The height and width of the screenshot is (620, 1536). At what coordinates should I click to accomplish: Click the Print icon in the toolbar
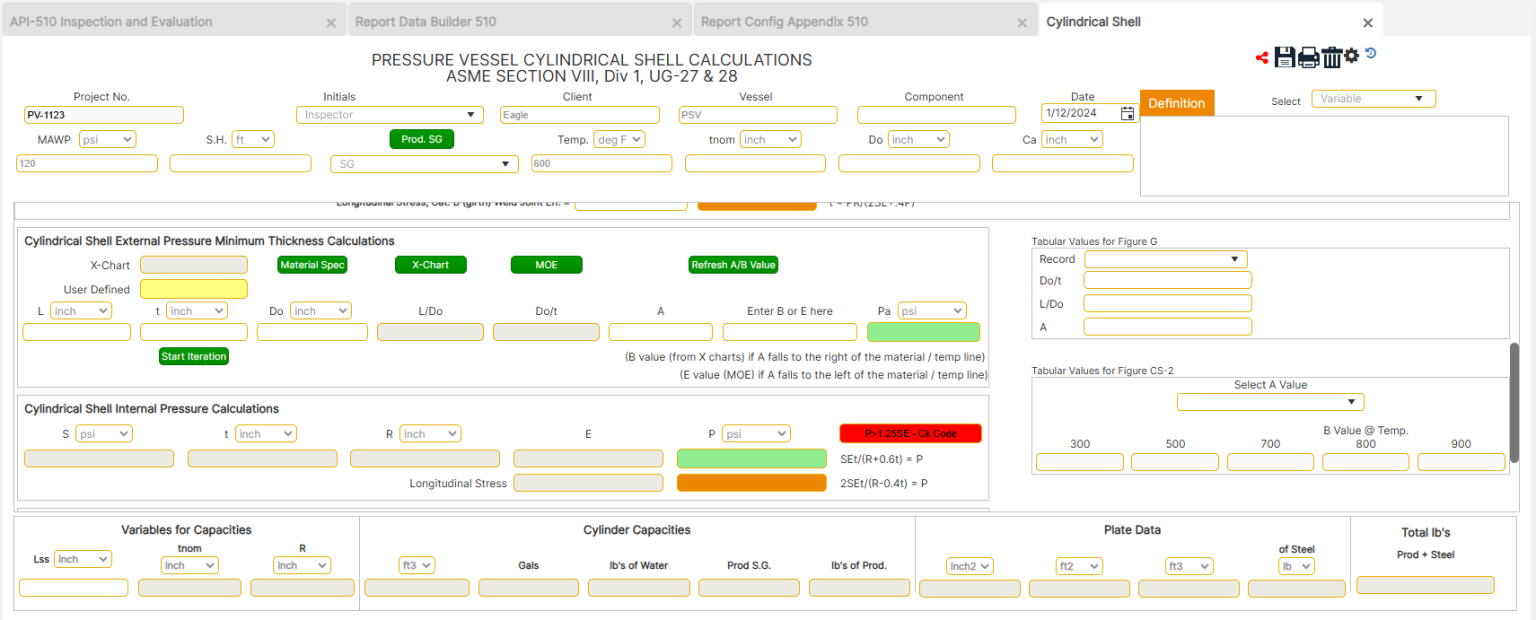click(x=1308, y=57)
